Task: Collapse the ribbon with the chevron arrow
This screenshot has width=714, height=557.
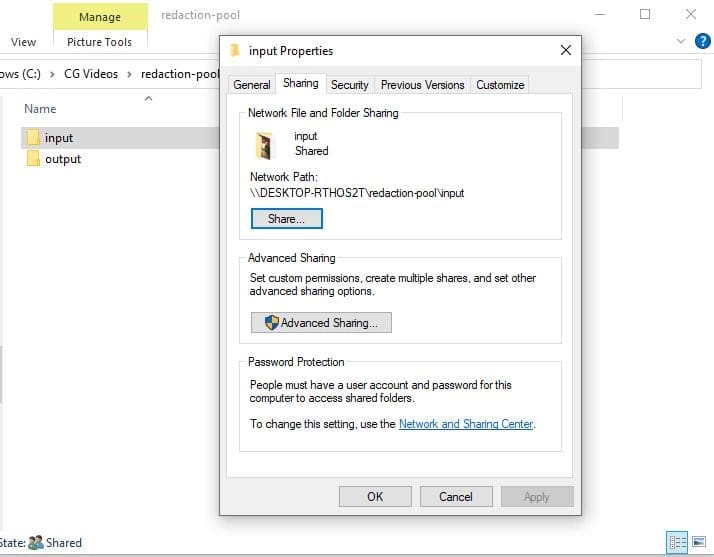Action: pos(681,41)
